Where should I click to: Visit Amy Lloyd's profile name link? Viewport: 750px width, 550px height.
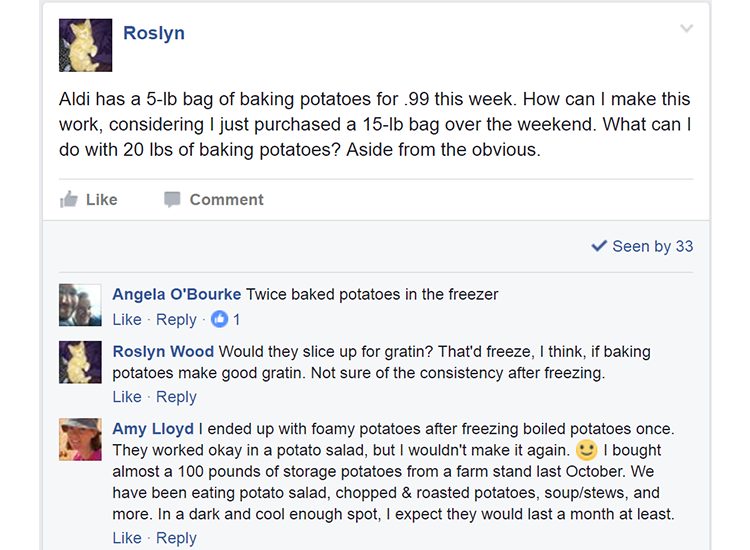pyautogui.click(x=152, y=429)
